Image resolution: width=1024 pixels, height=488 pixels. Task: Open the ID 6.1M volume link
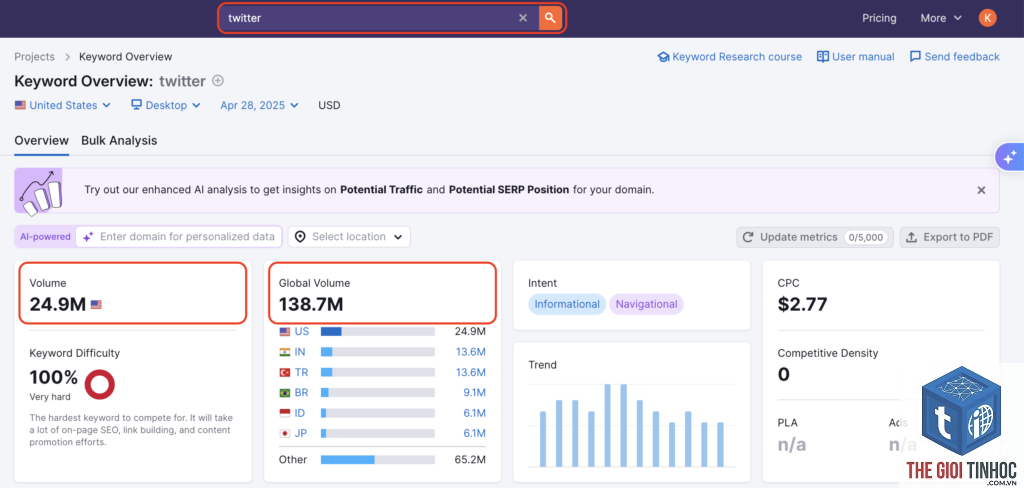click(474, 413)
